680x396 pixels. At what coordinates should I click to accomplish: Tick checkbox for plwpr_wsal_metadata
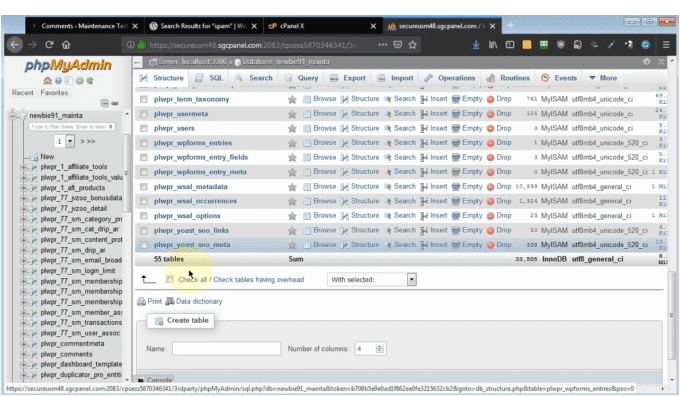point(144,187)
